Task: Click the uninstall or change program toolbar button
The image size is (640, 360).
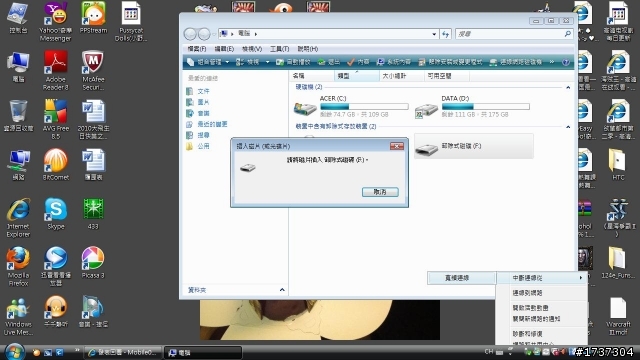Action: (451, 62)
